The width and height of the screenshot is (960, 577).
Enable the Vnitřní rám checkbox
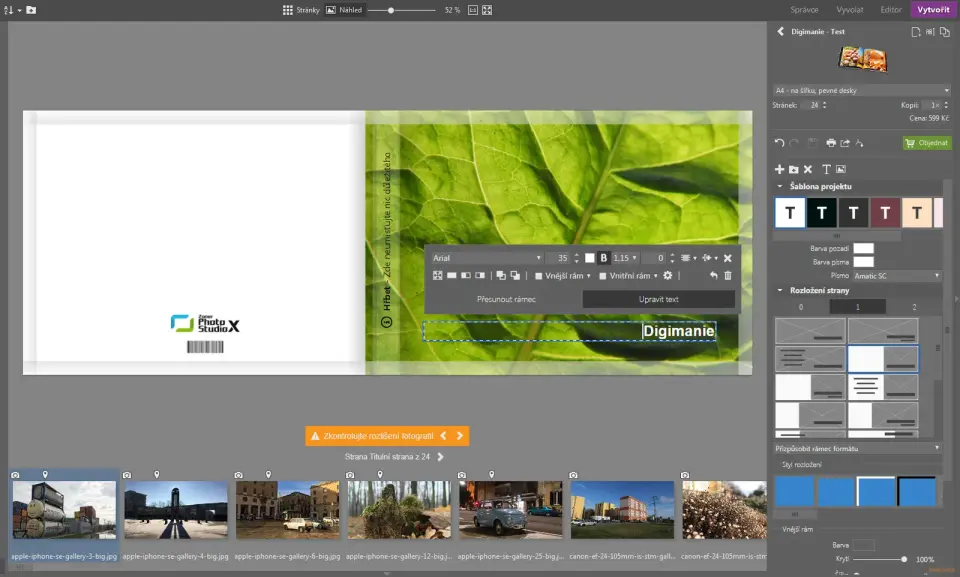coord(603,276)
